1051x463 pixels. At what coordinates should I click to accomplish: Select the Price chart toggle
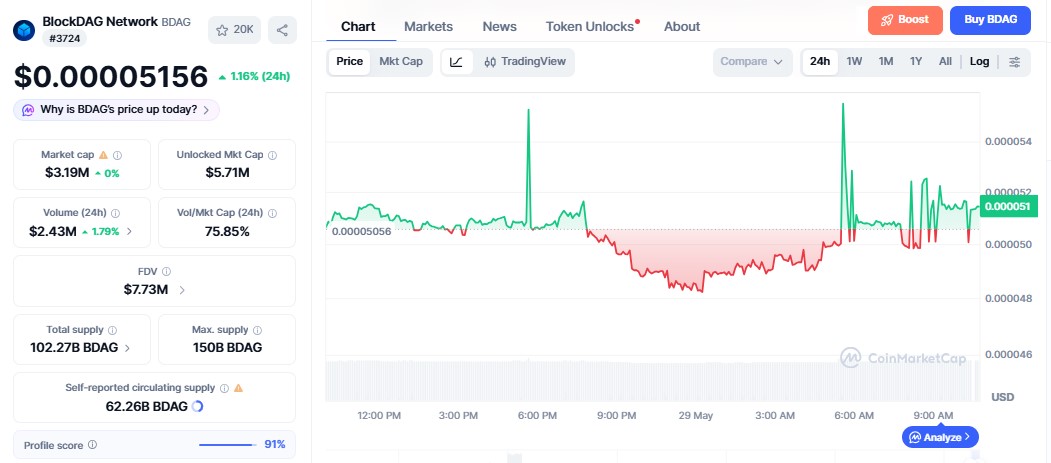[349, 62]
